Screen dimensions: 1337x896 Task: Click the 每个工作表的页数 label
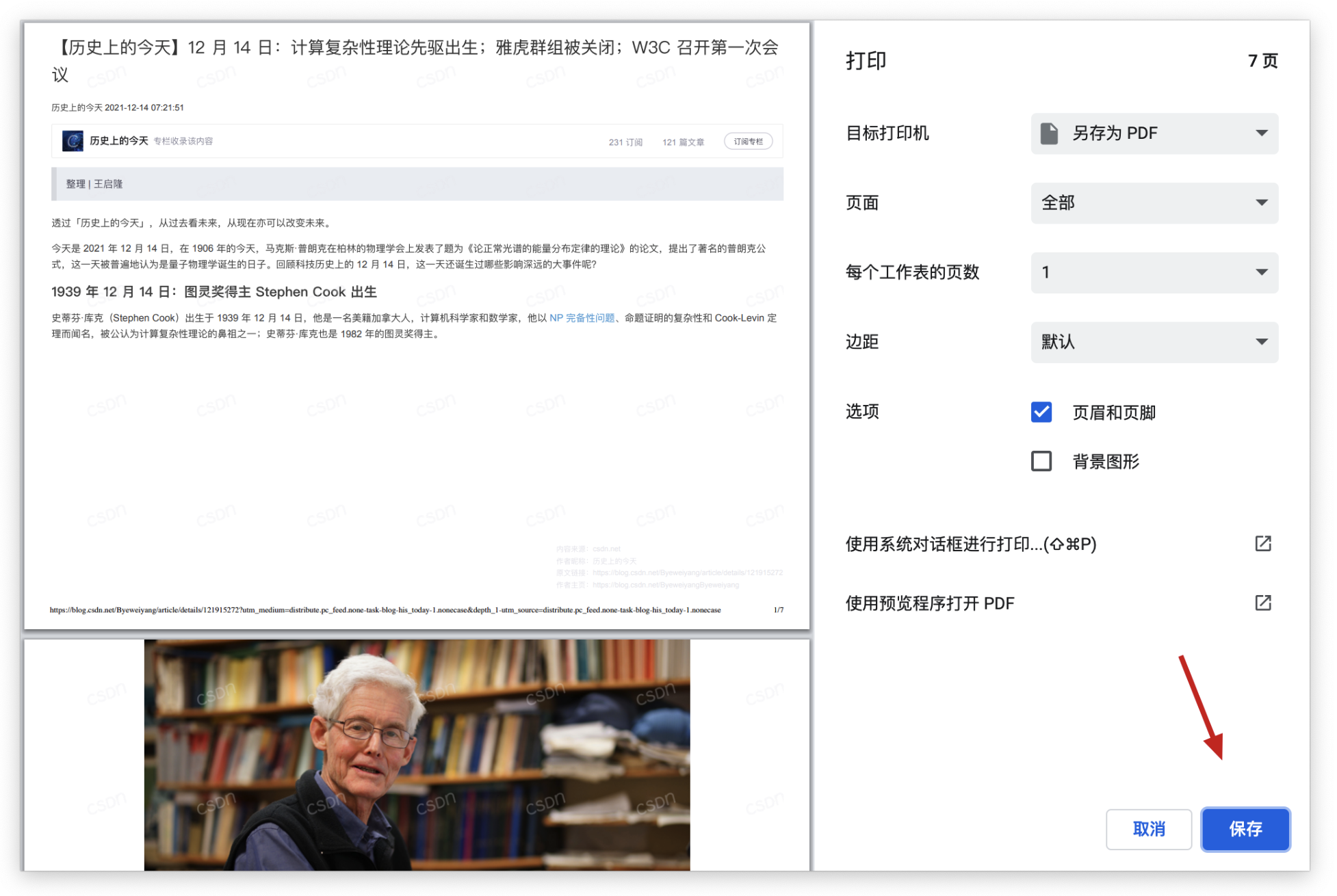912,272
